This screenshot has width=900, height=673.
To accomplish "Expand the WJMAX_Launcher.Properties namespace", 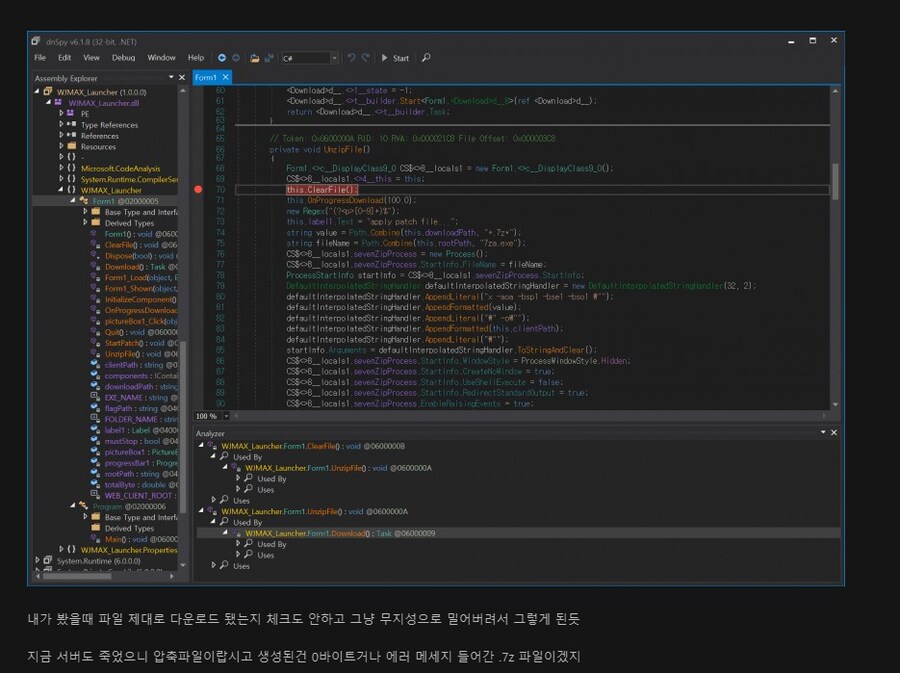I will click(61, 550).
